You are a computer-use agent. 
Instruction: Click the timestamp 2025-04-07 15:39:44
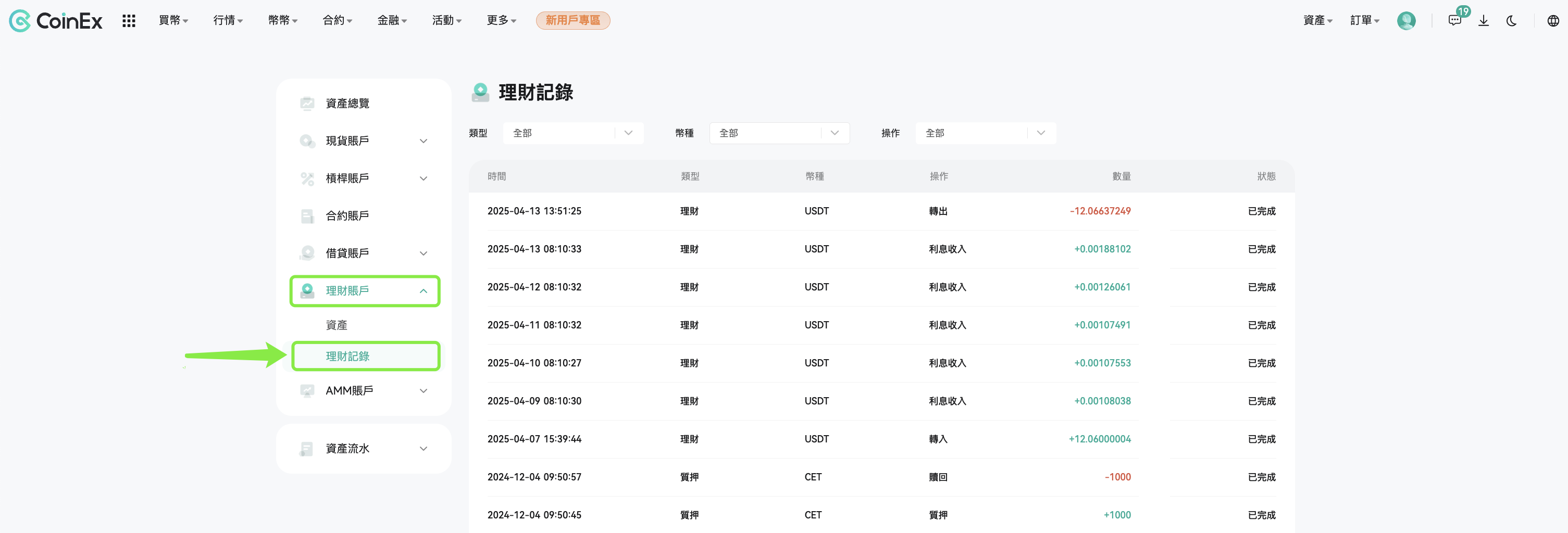tap(534, 439)
